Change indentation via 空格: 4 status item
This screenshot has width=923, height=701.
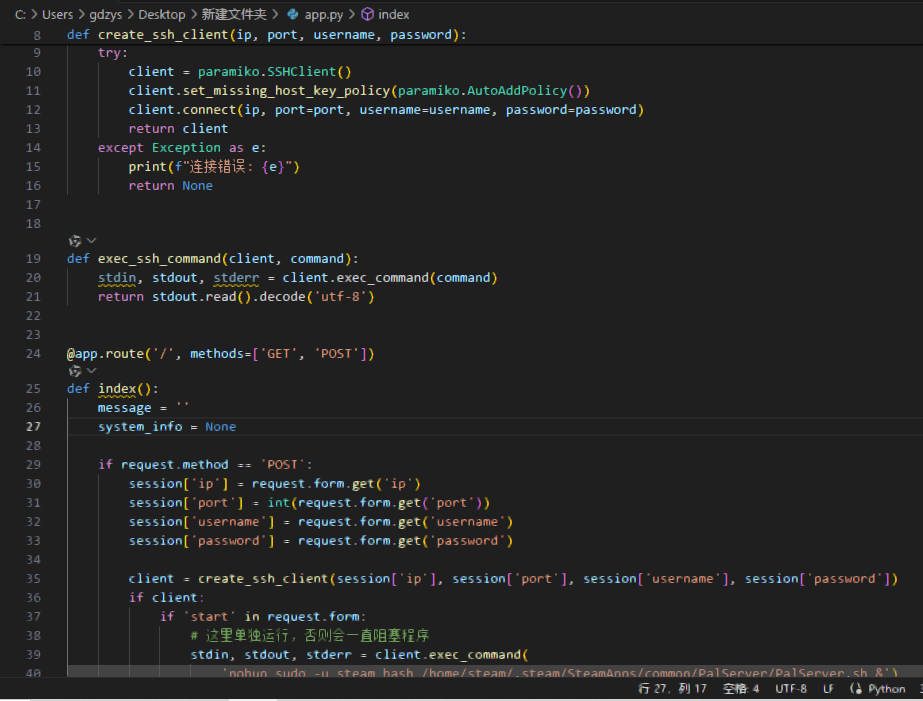(741, 689)
